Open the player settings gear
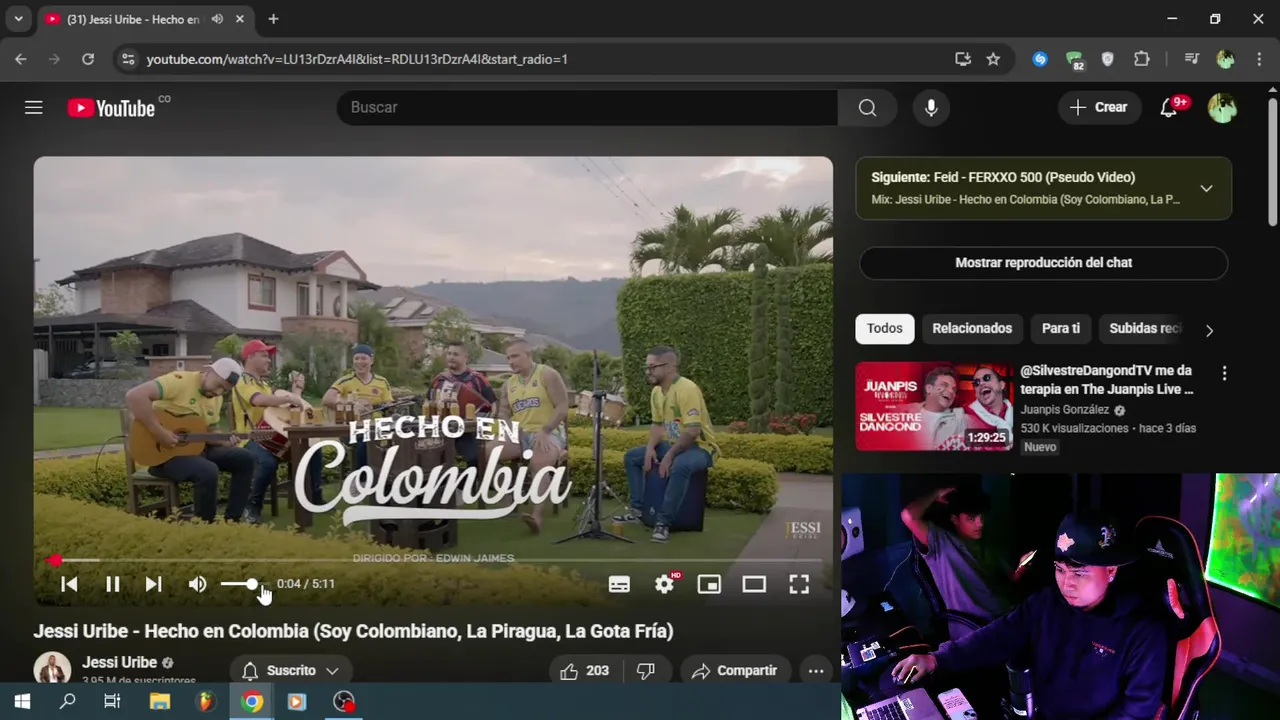The height and width of the screenshot is (720, 1280). (x=665, y=584)
